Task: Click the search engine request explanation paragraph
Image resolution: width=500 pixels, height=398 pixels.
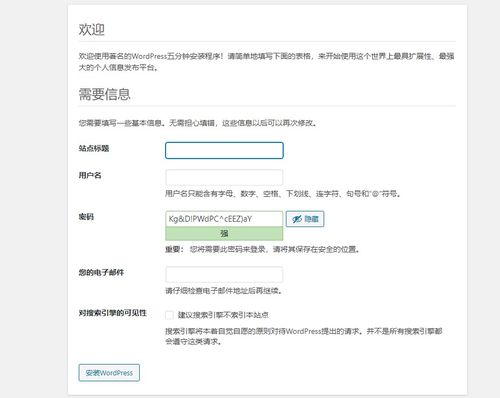Action: (304, 336)
